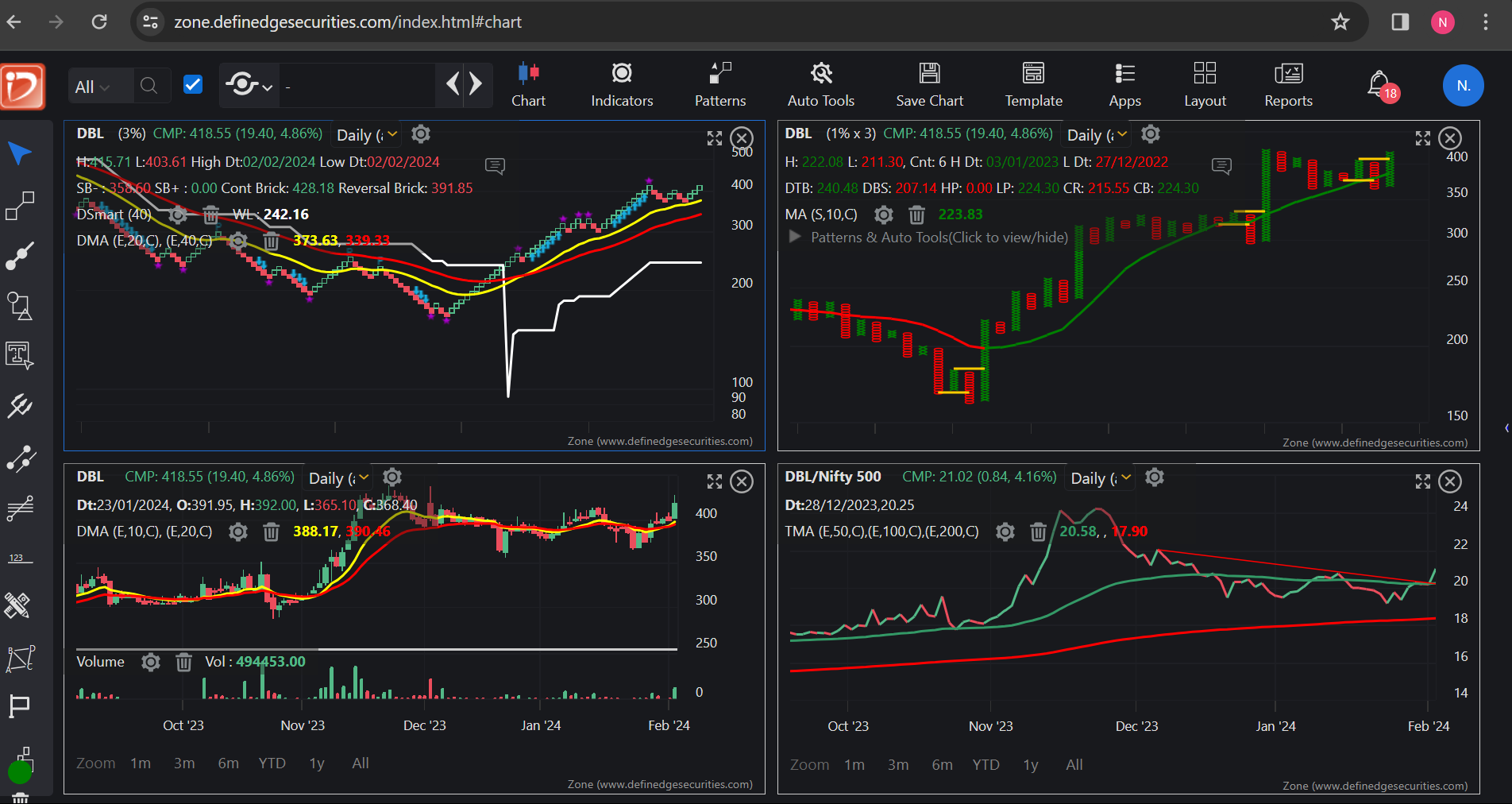Viewport: 1512px width, 804px height.
Task: Open settings gear of DBL 1% x 3 chart
Action: pyautogui.click(x=1151, y=134)
